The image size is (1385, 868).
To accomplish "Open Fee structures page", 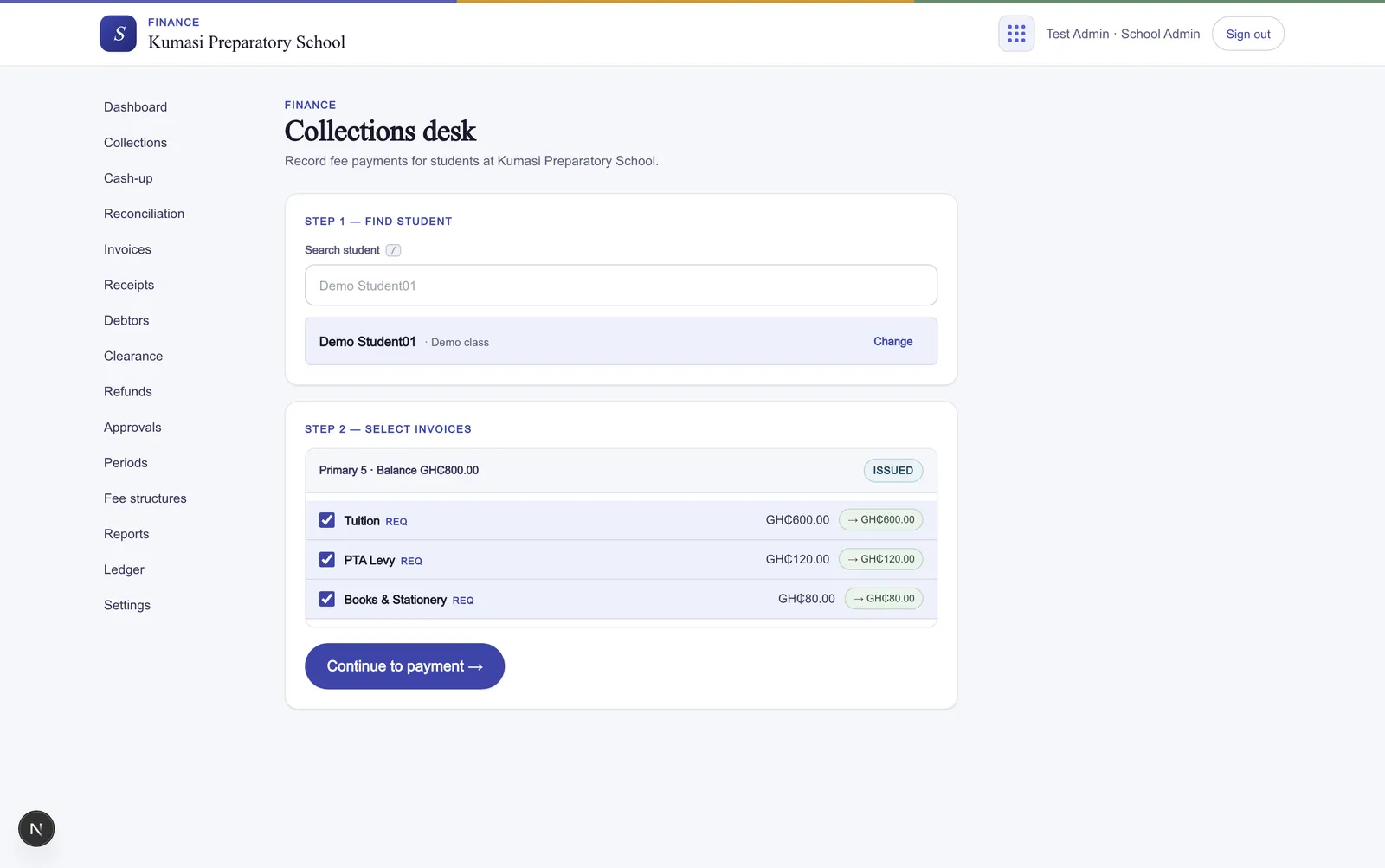I will coord(145,498).
